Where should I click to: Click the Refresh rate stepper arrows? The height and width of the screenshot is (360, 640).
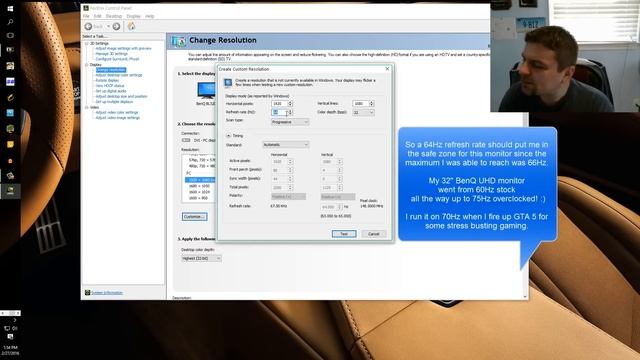pos(291,112)
